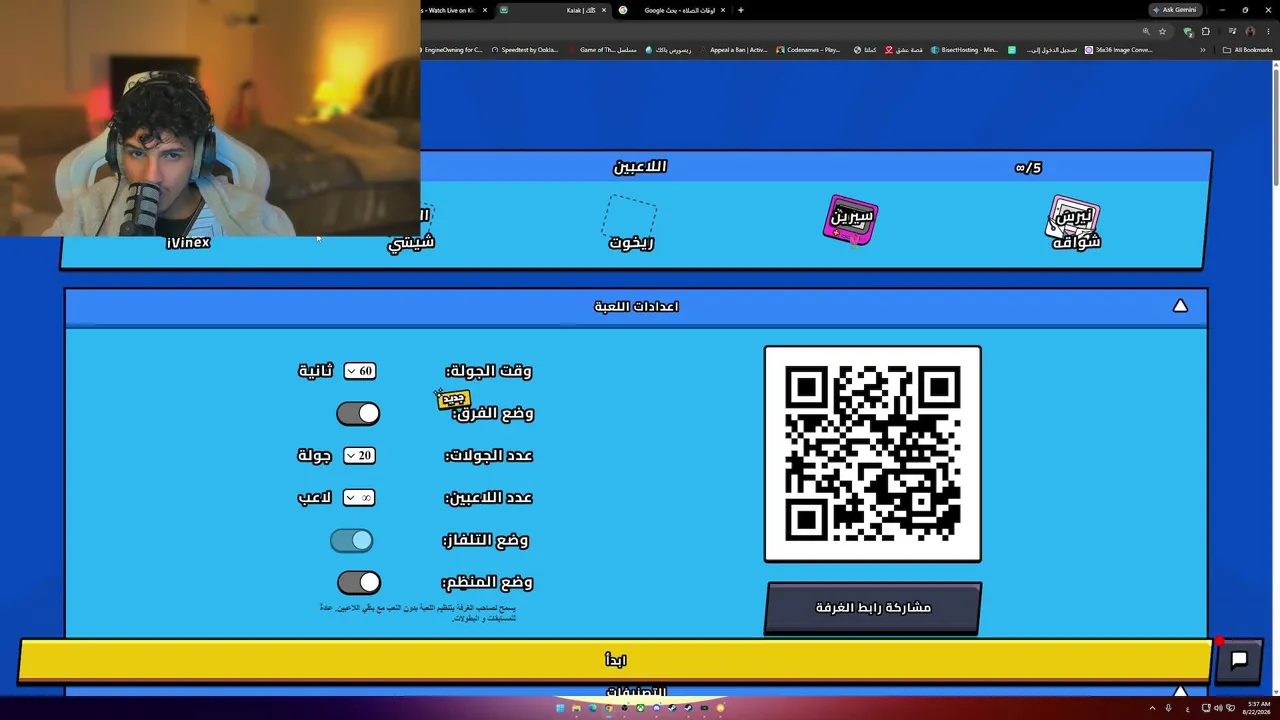Open Google Chrome on the taskbar
1280x720 pixels.
point(608,708)
